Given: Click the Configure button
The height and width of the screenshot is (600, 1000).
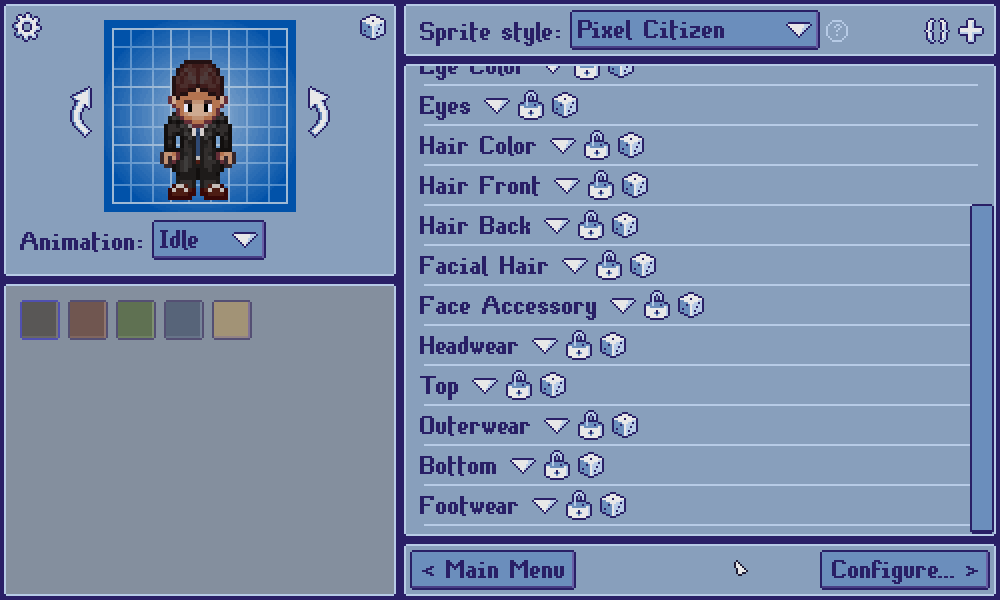Looking at the screenshot, I should (x=904, y=569).
